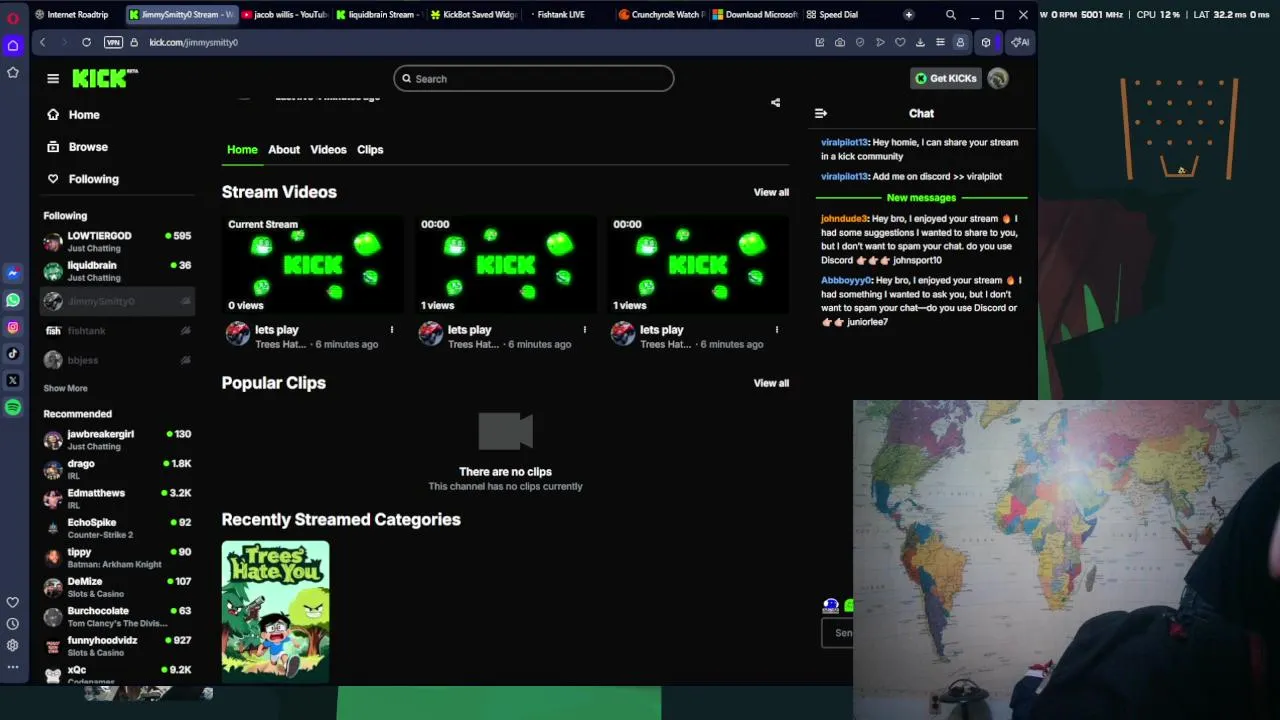Search open tabs magnifier icon
Screen dimensions: 1280x720
(950, 15)
